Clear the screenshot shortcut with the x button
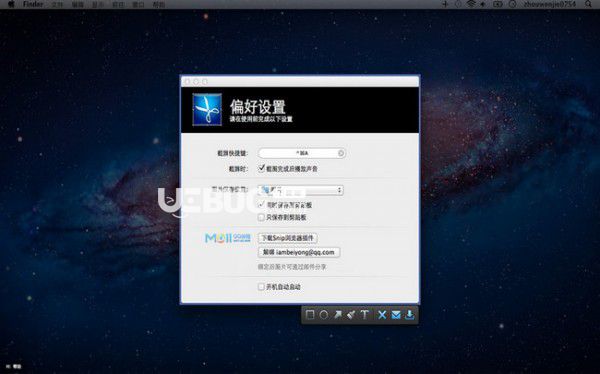 [341, 153]
